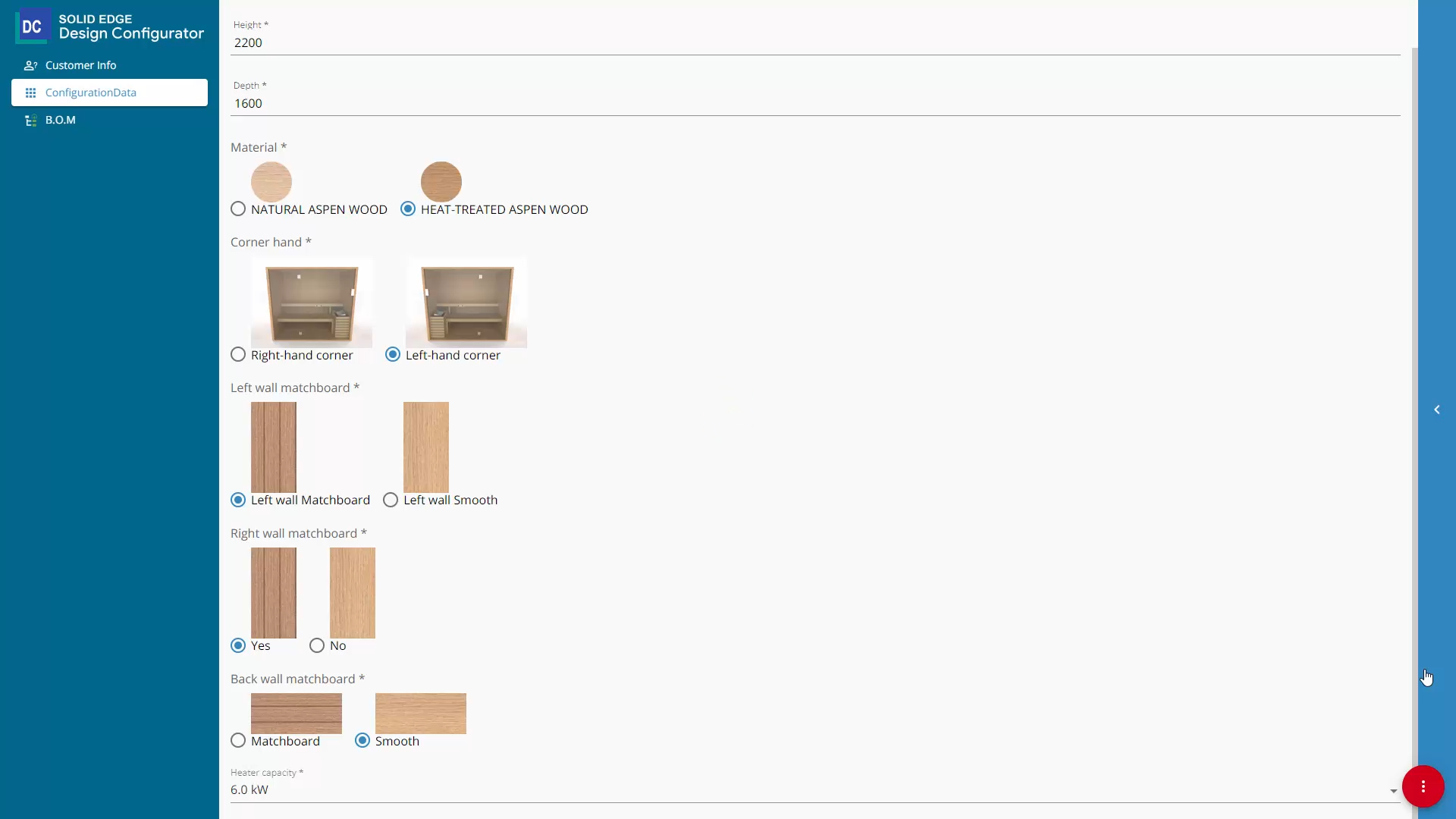This screenshot has height=819, width=1456.
Task: Click the red three-dot action button
Action: tap(1423, 786)
